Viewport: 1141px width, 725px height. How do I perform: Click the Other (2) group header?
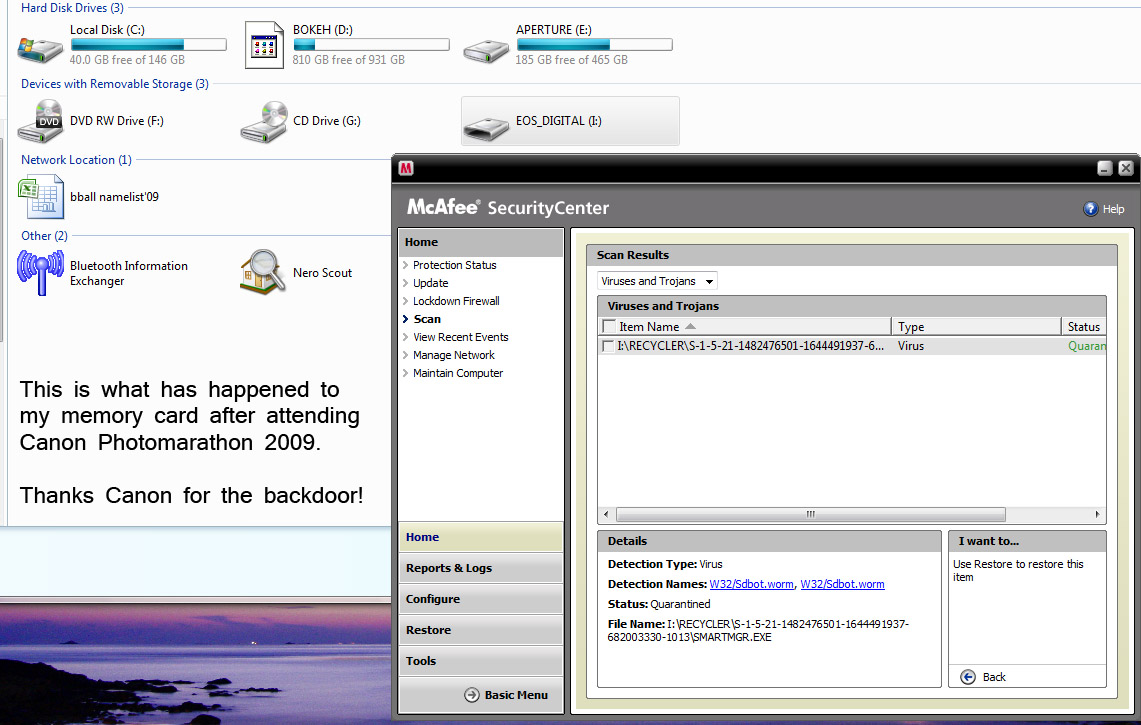(x=44, y=235)
